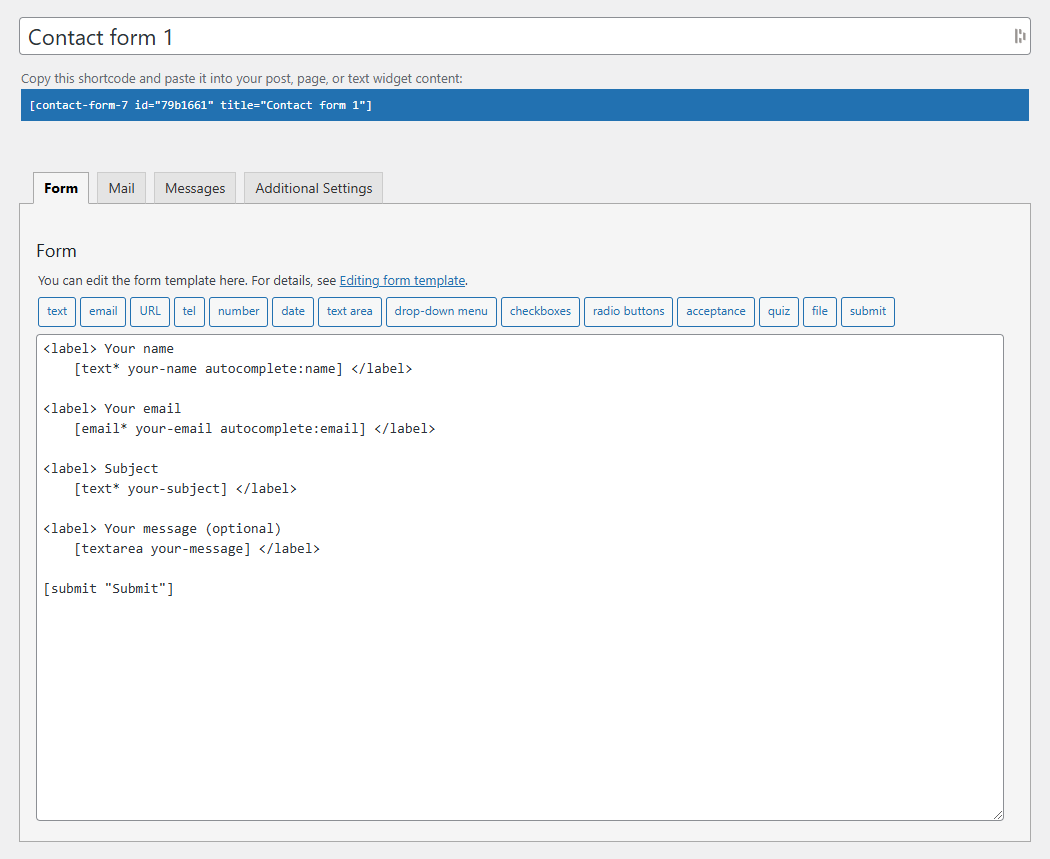
Task: Open the checkboxes tag generator
Action: click(540, 311)
